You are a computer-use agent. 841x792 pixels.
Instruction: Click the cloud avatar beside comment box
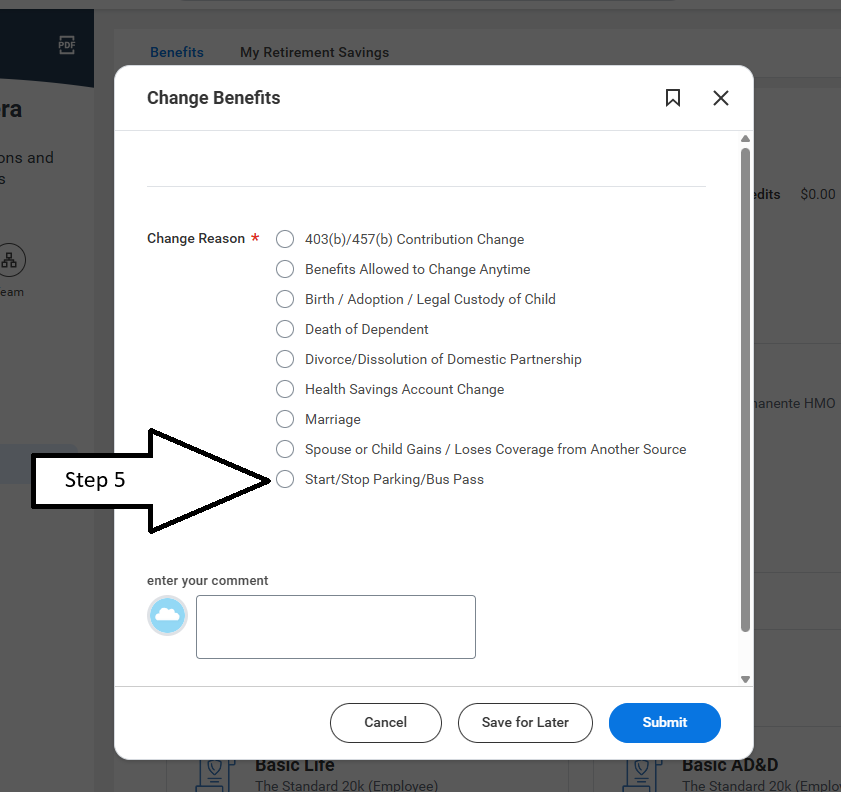167,616
